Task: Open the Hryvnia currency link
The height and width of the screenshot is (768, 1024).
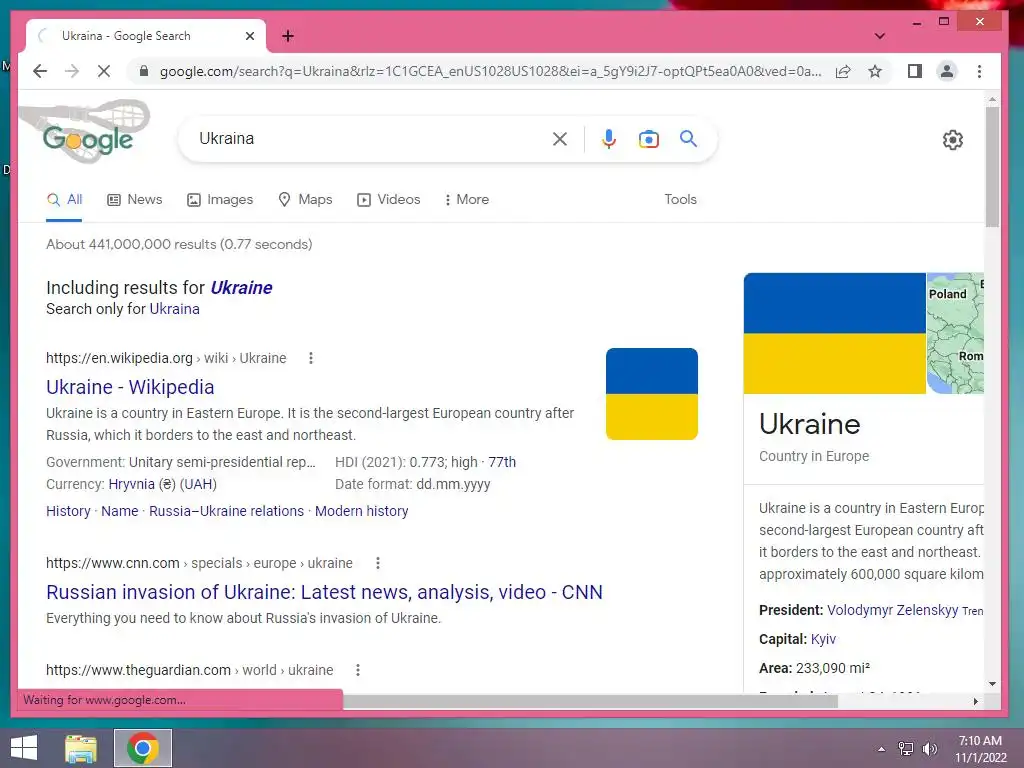Action: click(x=132, y=485)
